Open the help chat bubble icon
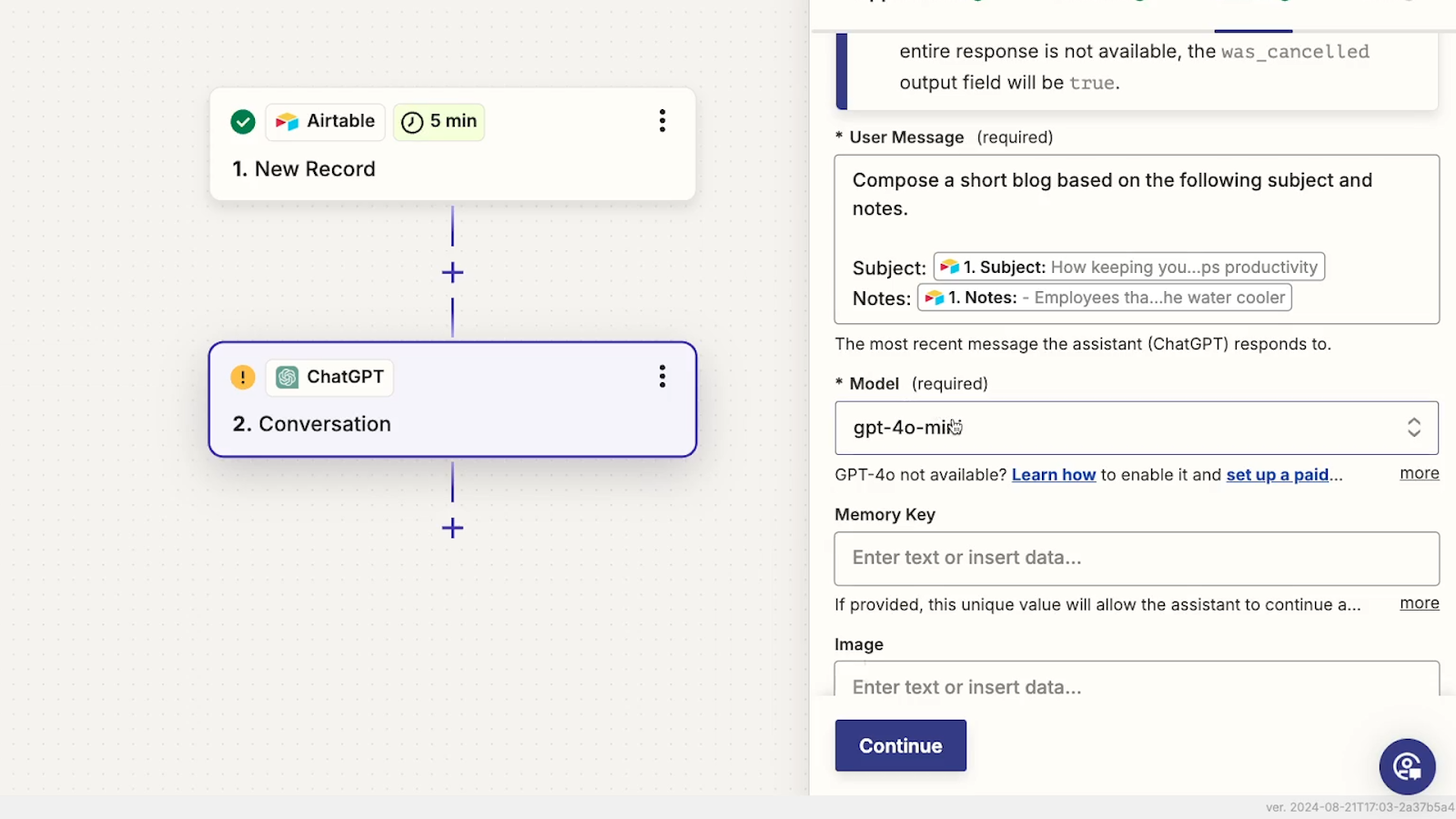 [1407, 766]
